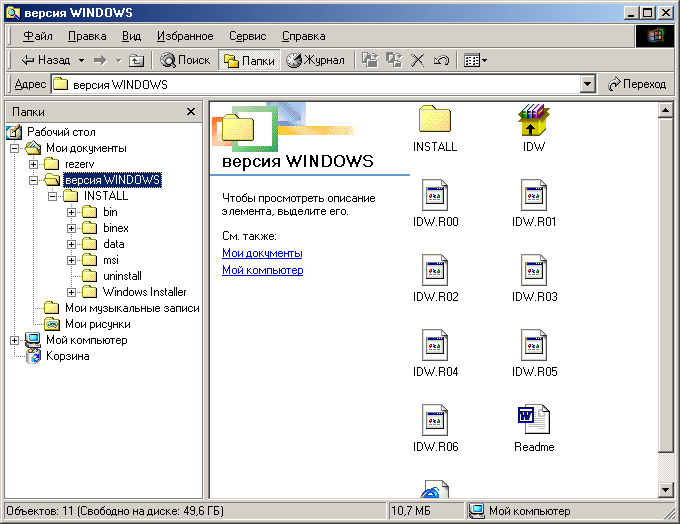This screenshot has width=680, height=524.
Task: Click the vertical scrollbar up arrow
Action: pyautogui.click(x=666, y=110)
